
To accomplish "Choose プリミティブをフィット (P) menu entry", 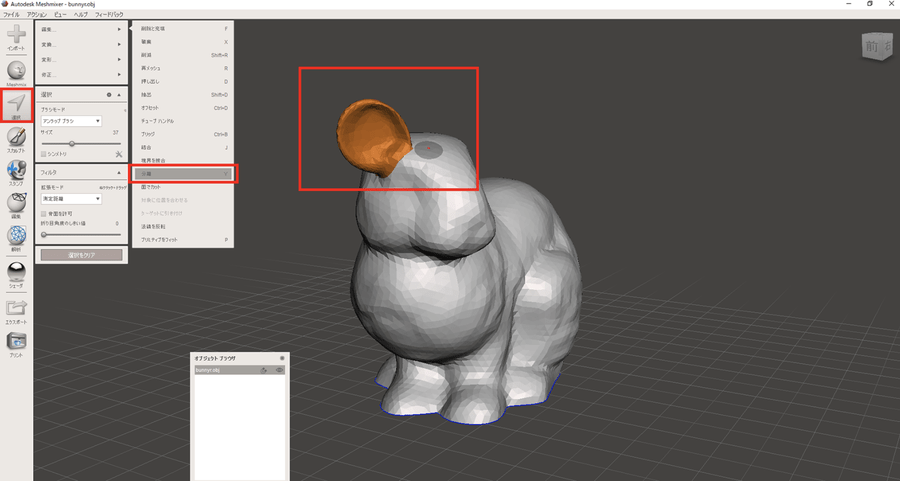I will tap(183, 240).
